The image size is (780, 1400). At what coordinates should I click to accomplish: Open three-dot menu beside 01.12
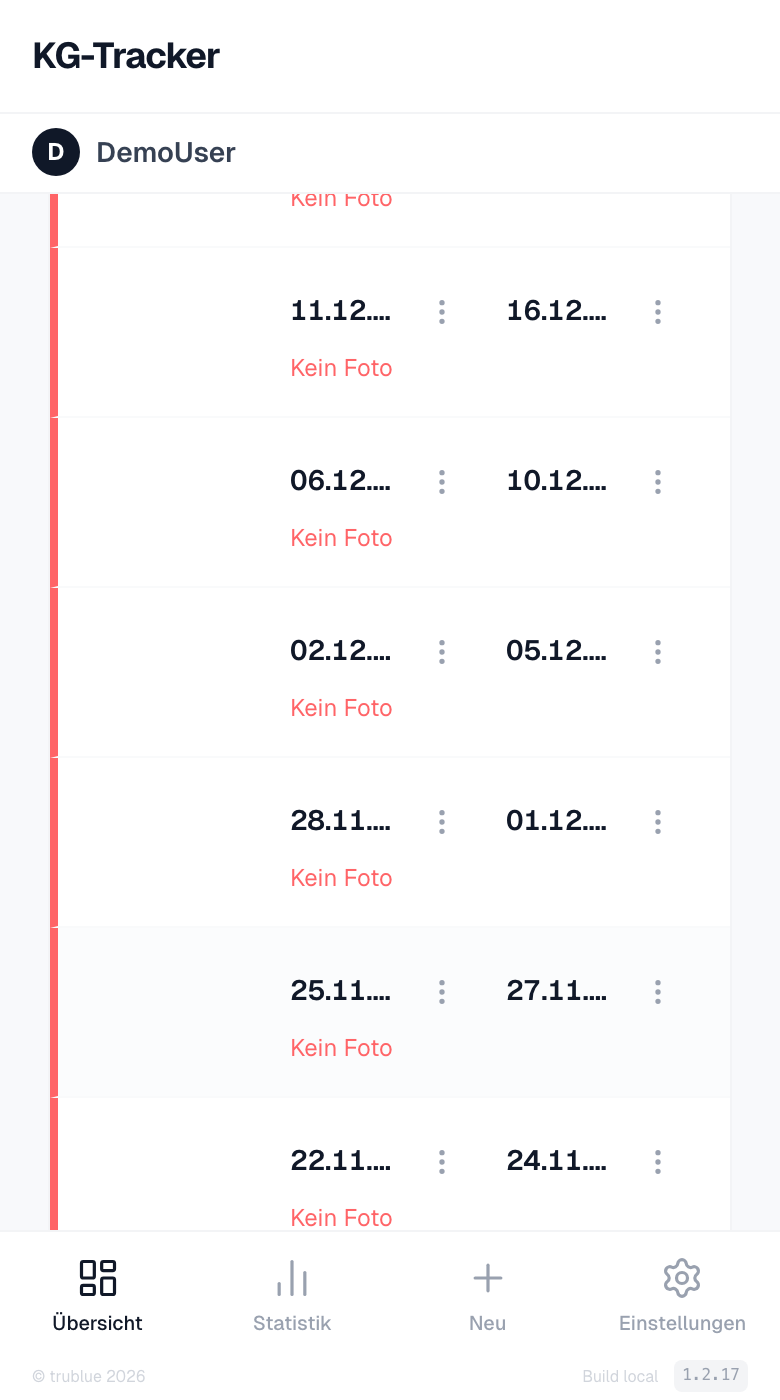pos(657,822)
